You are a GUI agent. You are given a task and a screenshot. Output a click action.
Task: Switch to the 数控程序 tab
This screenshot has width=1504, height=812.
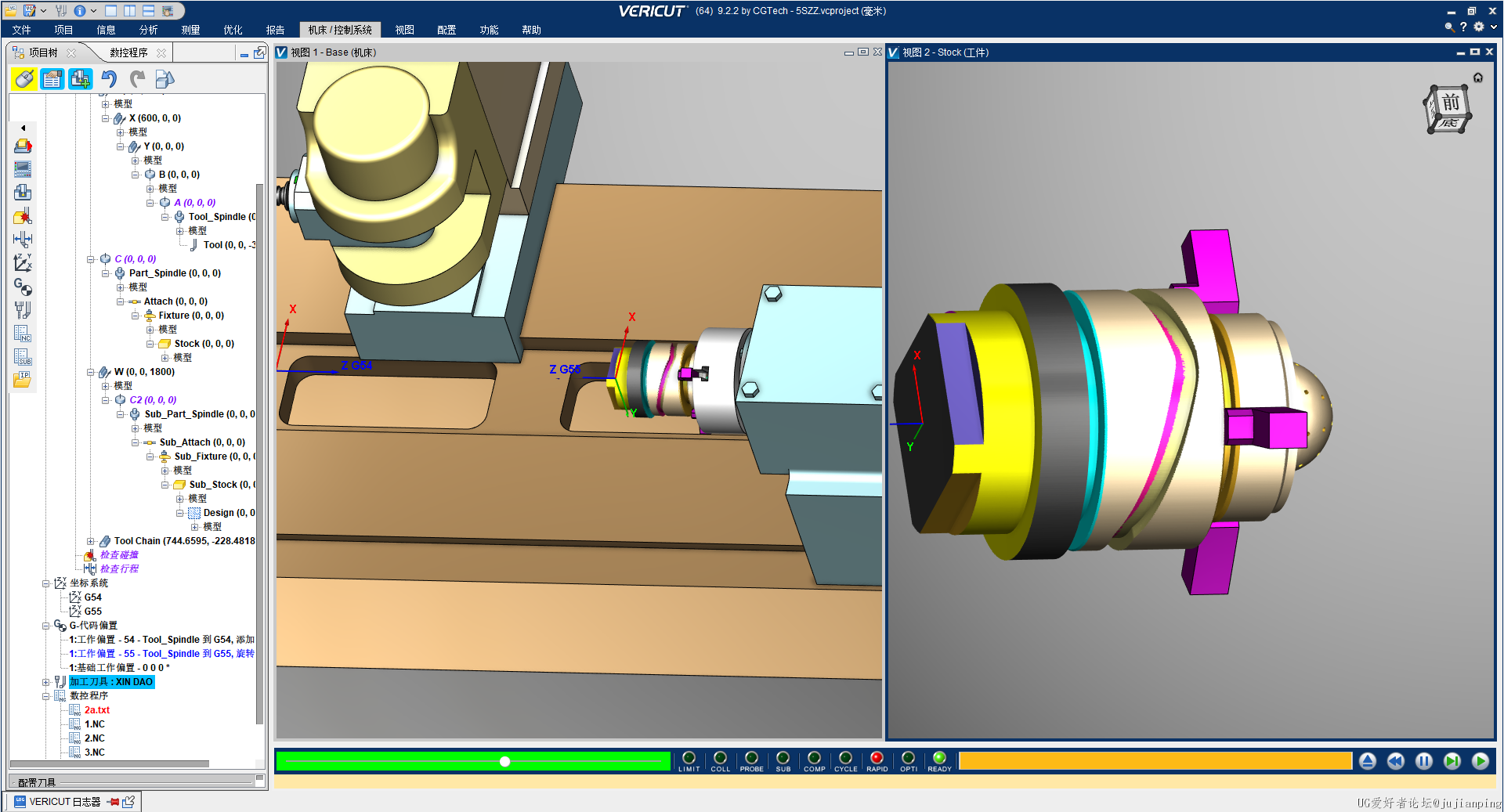[x=128, y=52]
